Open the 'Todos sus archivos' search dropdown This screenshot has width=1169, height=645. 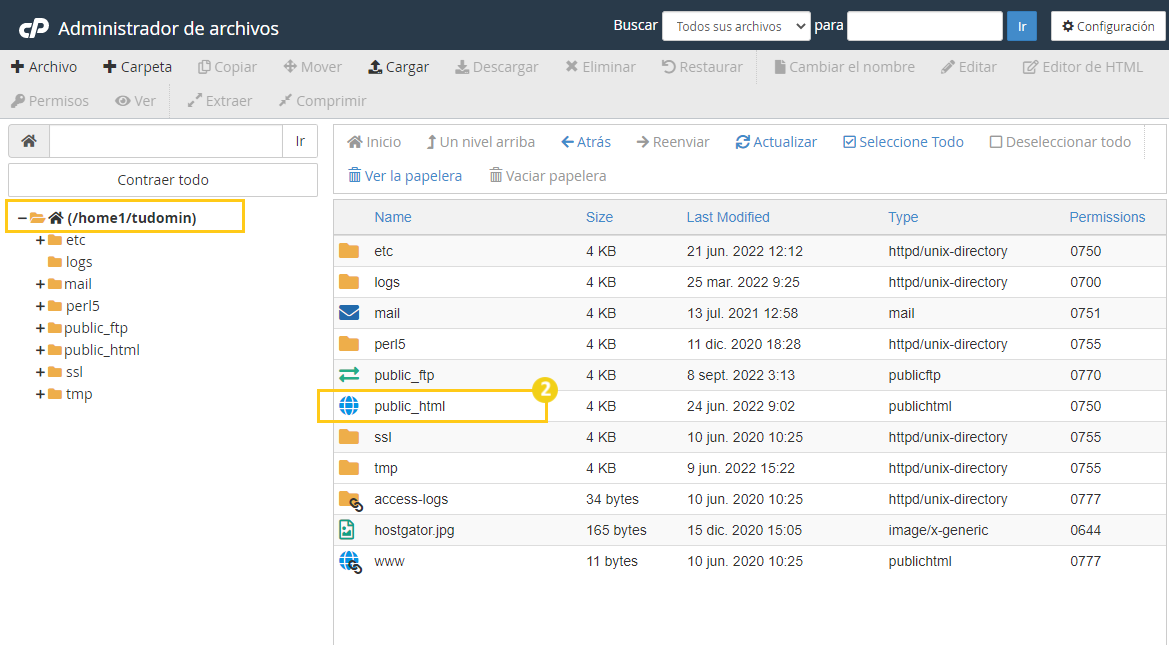click(x=736, y=26)
